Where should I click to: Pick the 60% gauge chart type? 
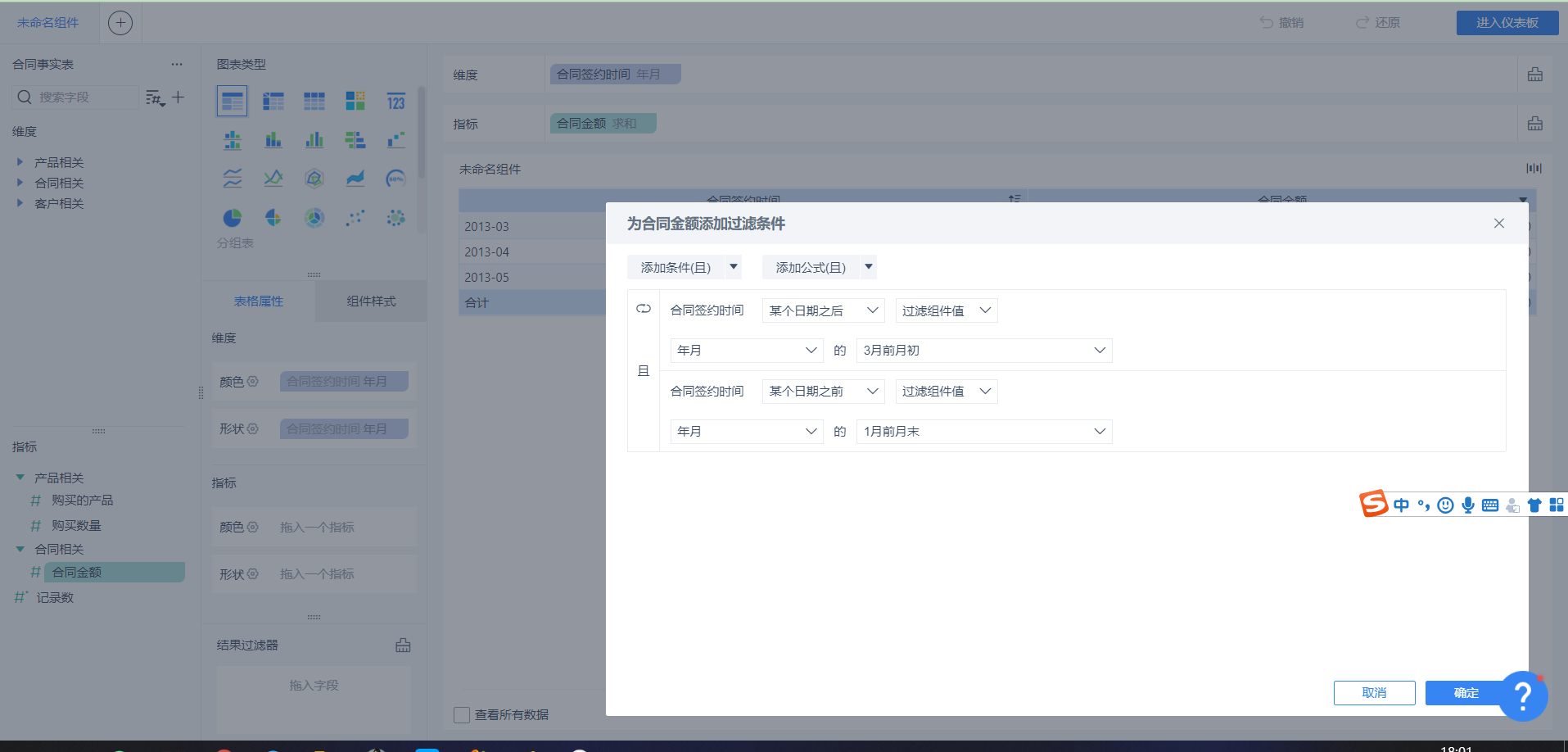pyautogui.click(x=396, y=178)
